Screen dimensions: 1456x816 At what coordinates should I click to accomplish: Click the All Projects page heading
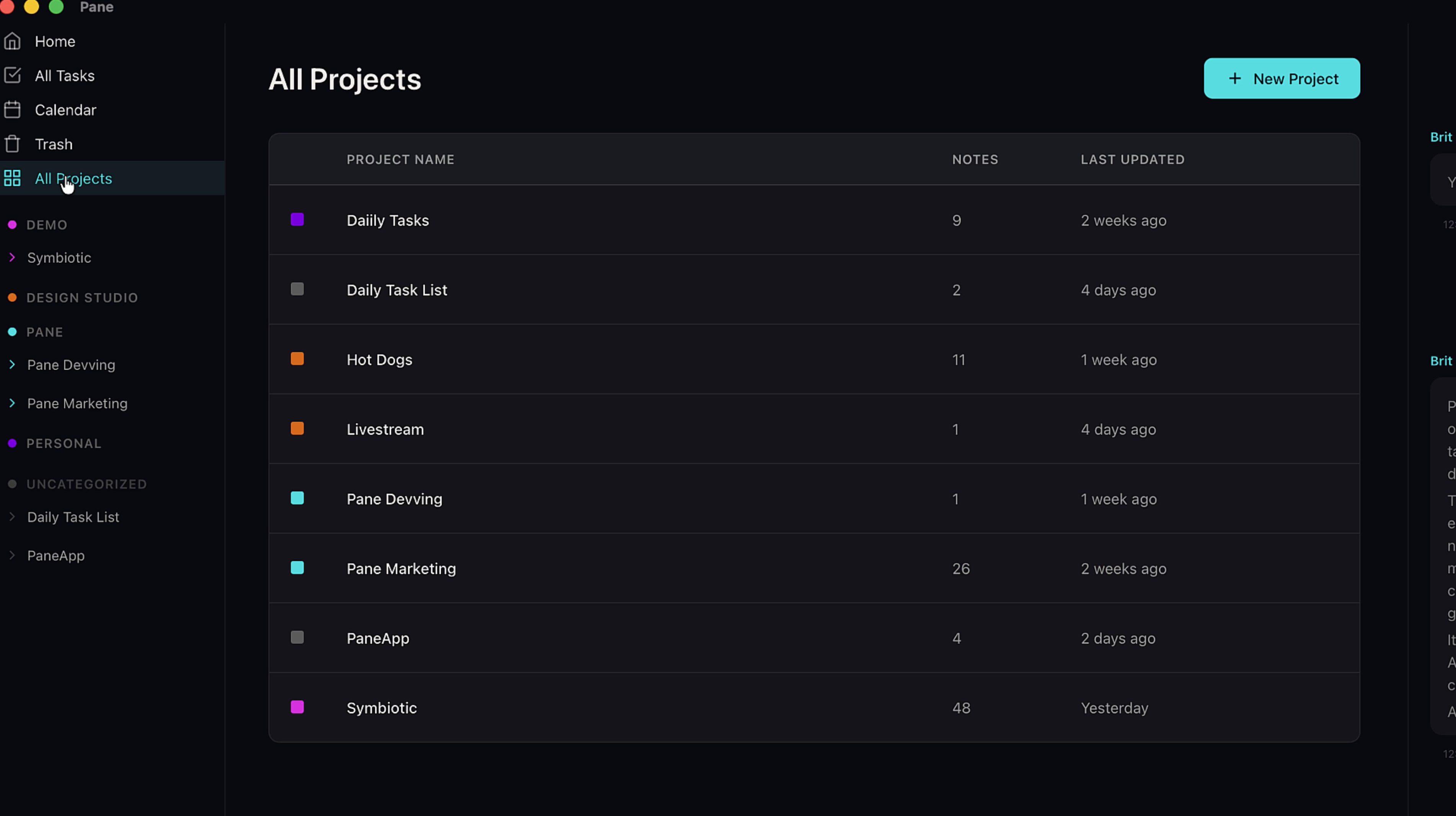tap(345, 79)
